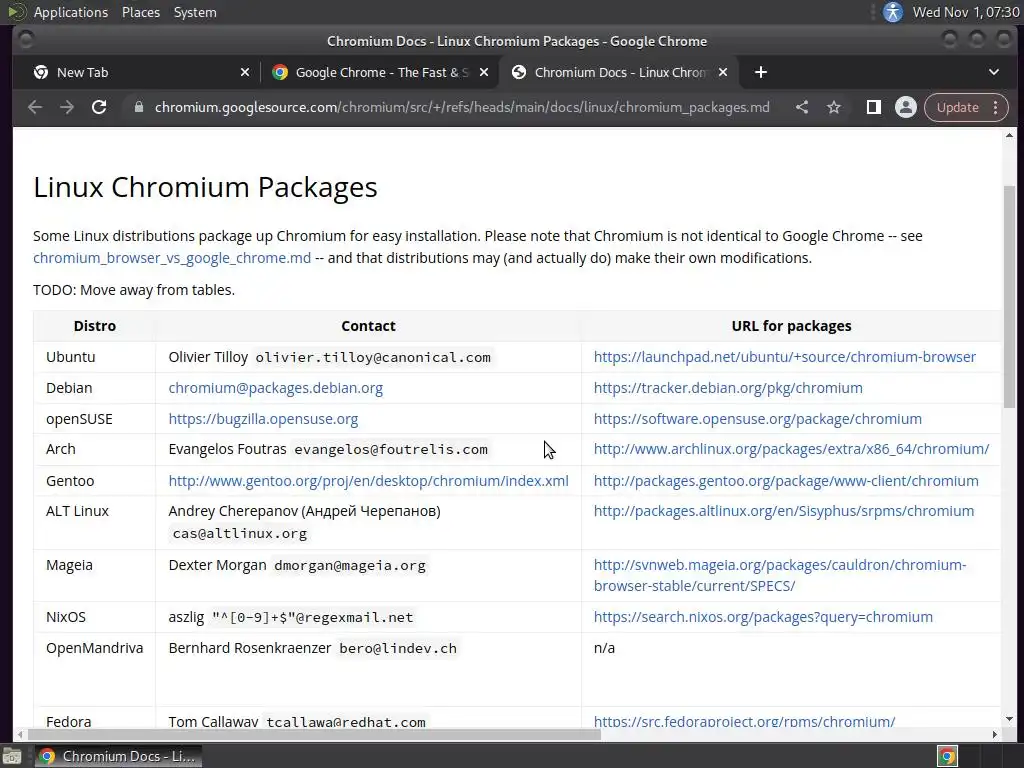Open the gentoo.org desktop chromium index.xml link

tap(368, 481)
